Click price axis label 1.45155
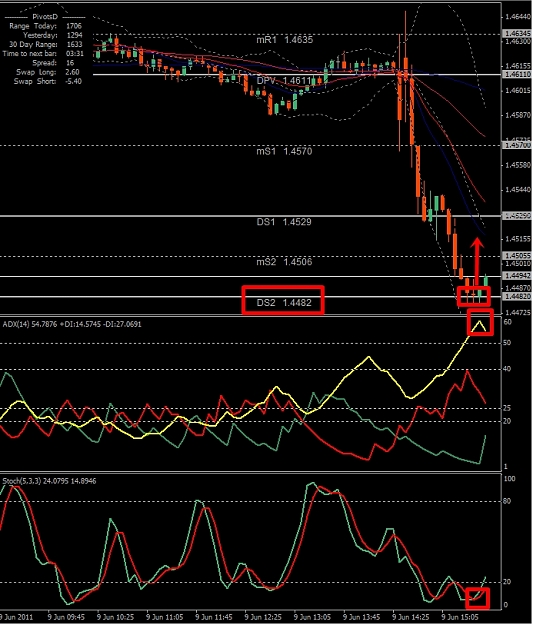Screen dimensions: 533x625 click(x=518, y=239)
